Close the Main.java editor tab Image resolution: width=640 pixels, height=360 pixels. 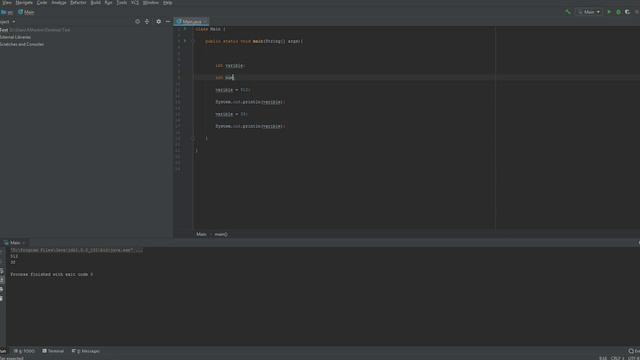point(205,21)
